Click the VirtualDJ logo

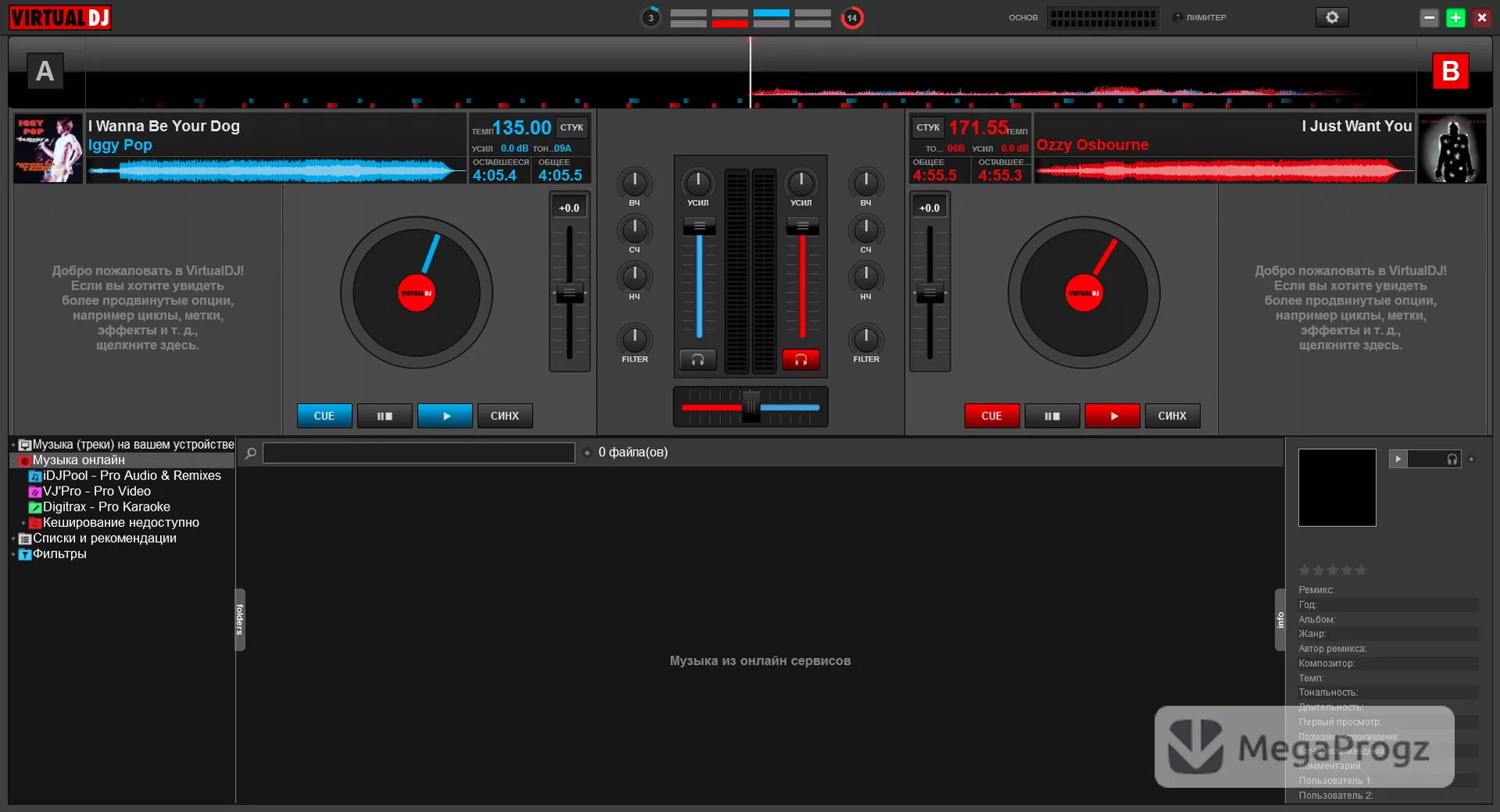point(60,17)
